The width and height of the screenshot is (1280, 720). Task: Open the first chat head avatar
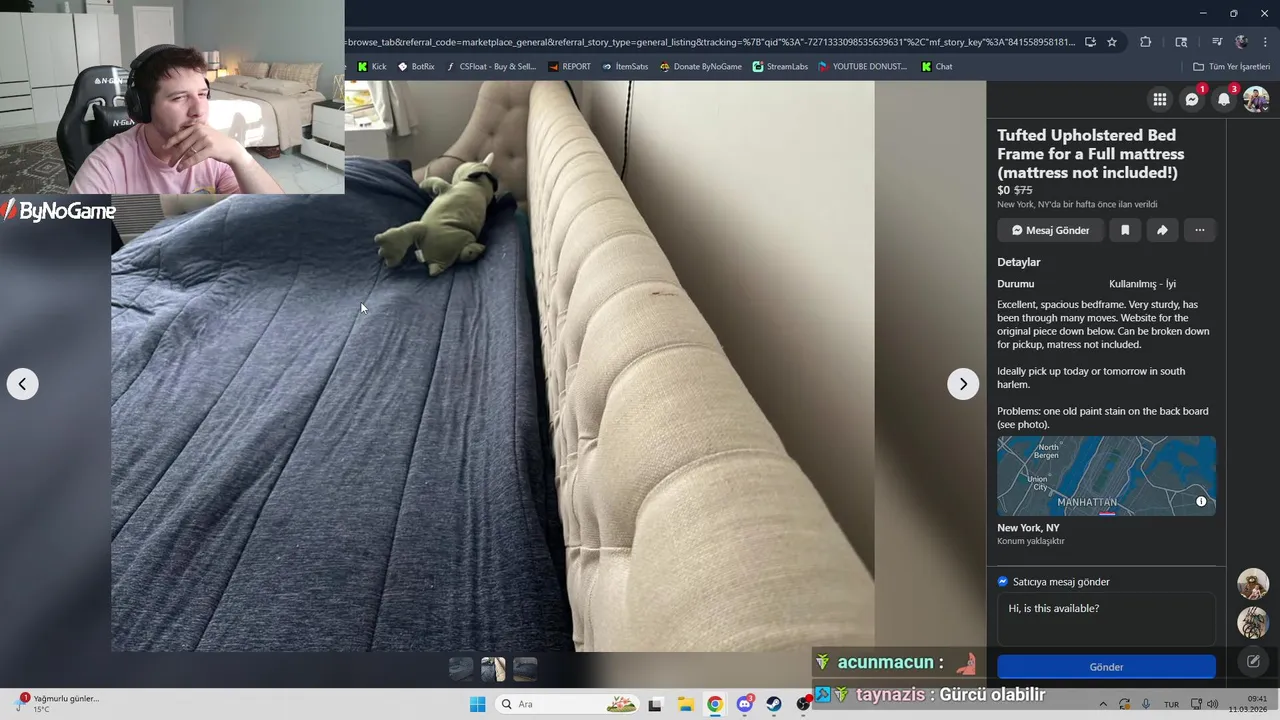pos(1253,584)
